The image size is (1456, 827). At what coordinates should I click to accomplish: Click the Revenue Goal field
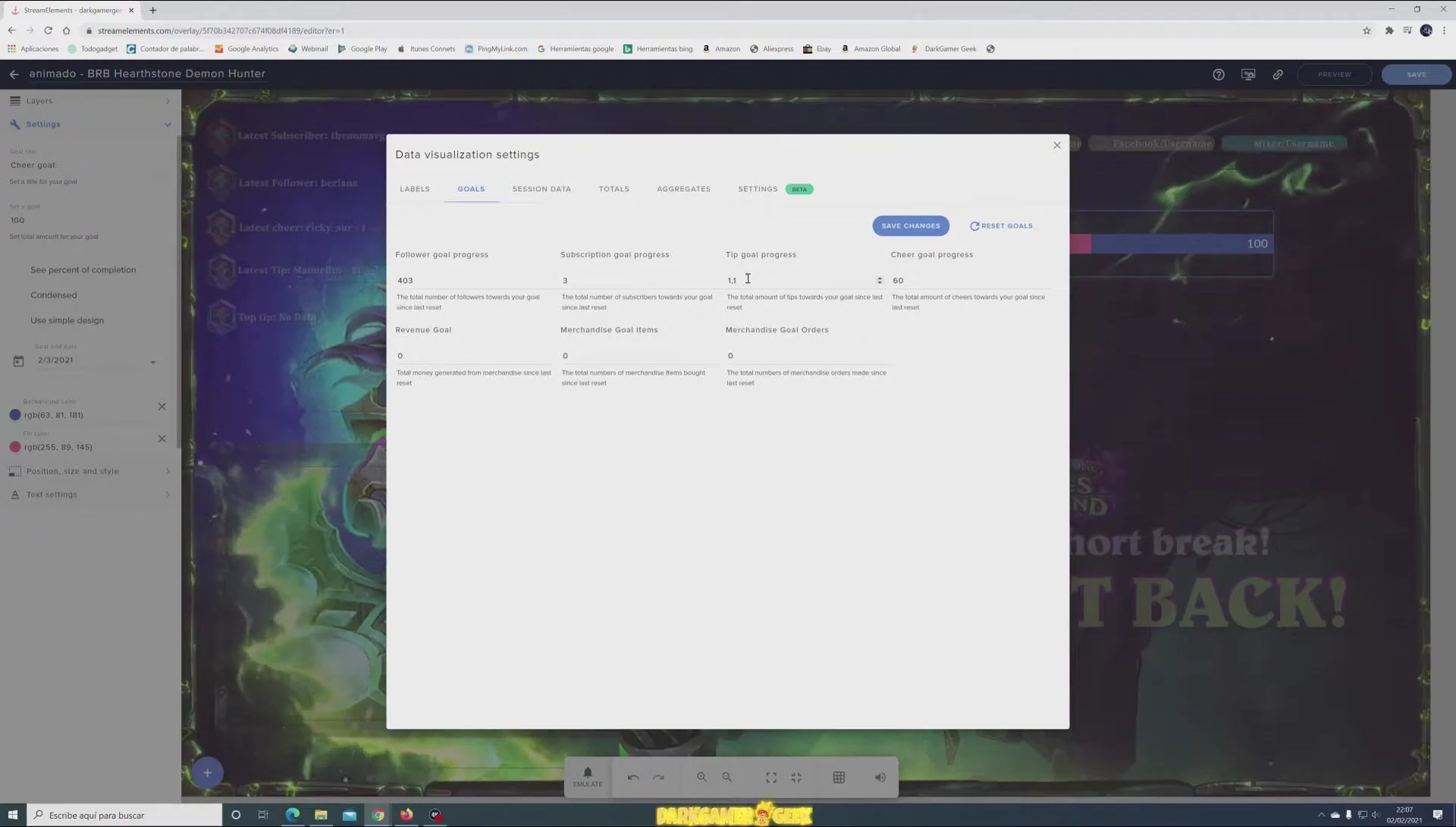coord(474,356)
